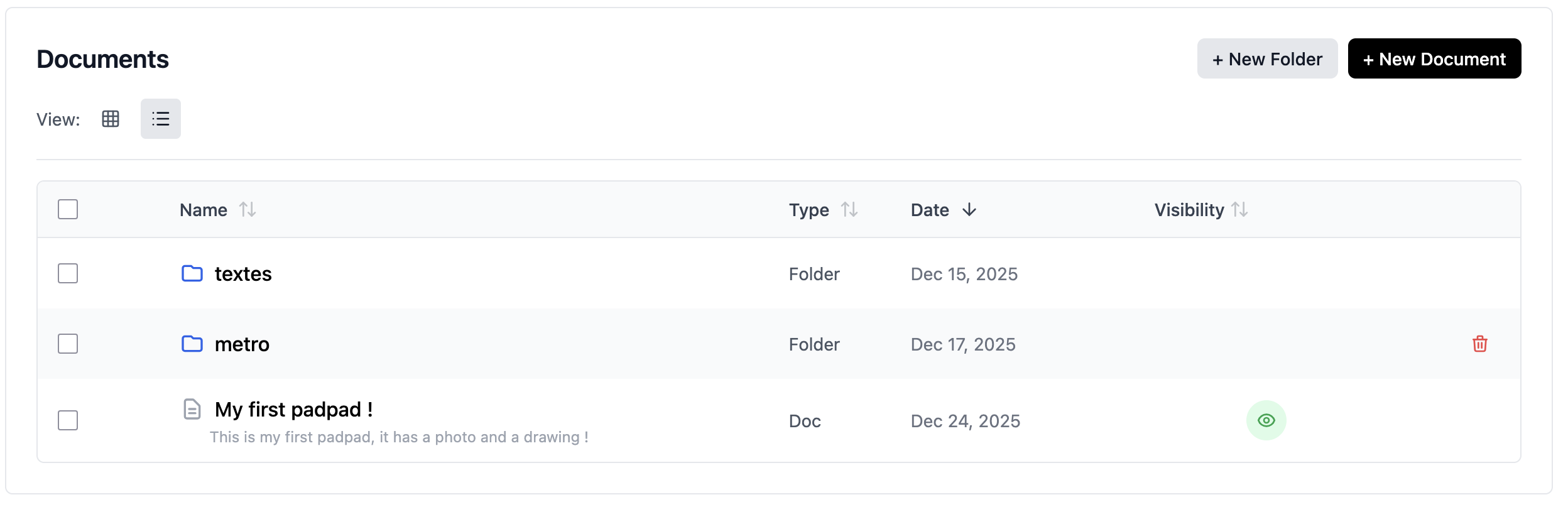Select the textes folder checkbox
The width and height of the screenshot is (1568, 529).
pyautogui.click(x=68, y=273)
